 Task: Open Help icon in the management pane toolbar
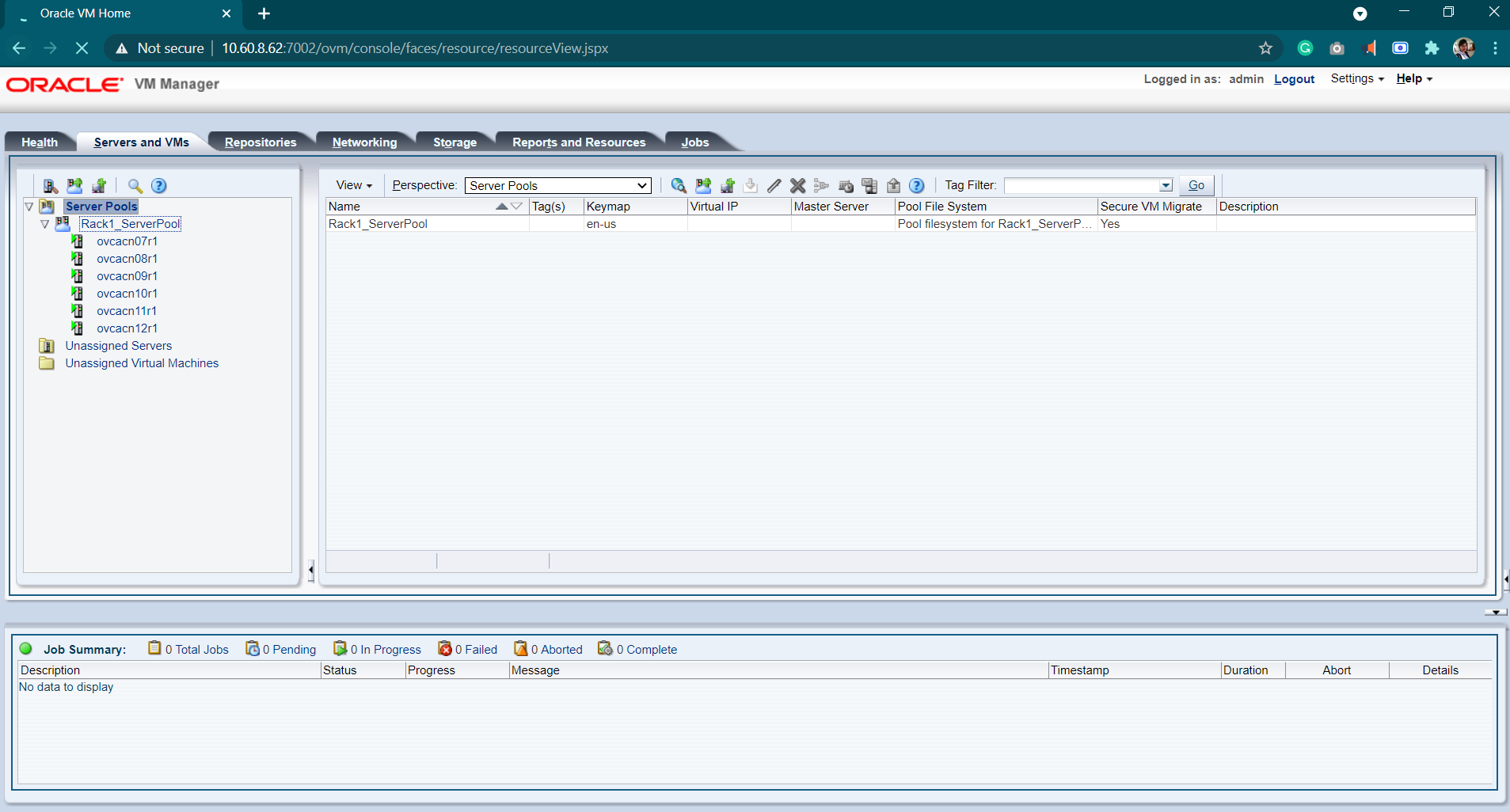(x=916, y=186)
